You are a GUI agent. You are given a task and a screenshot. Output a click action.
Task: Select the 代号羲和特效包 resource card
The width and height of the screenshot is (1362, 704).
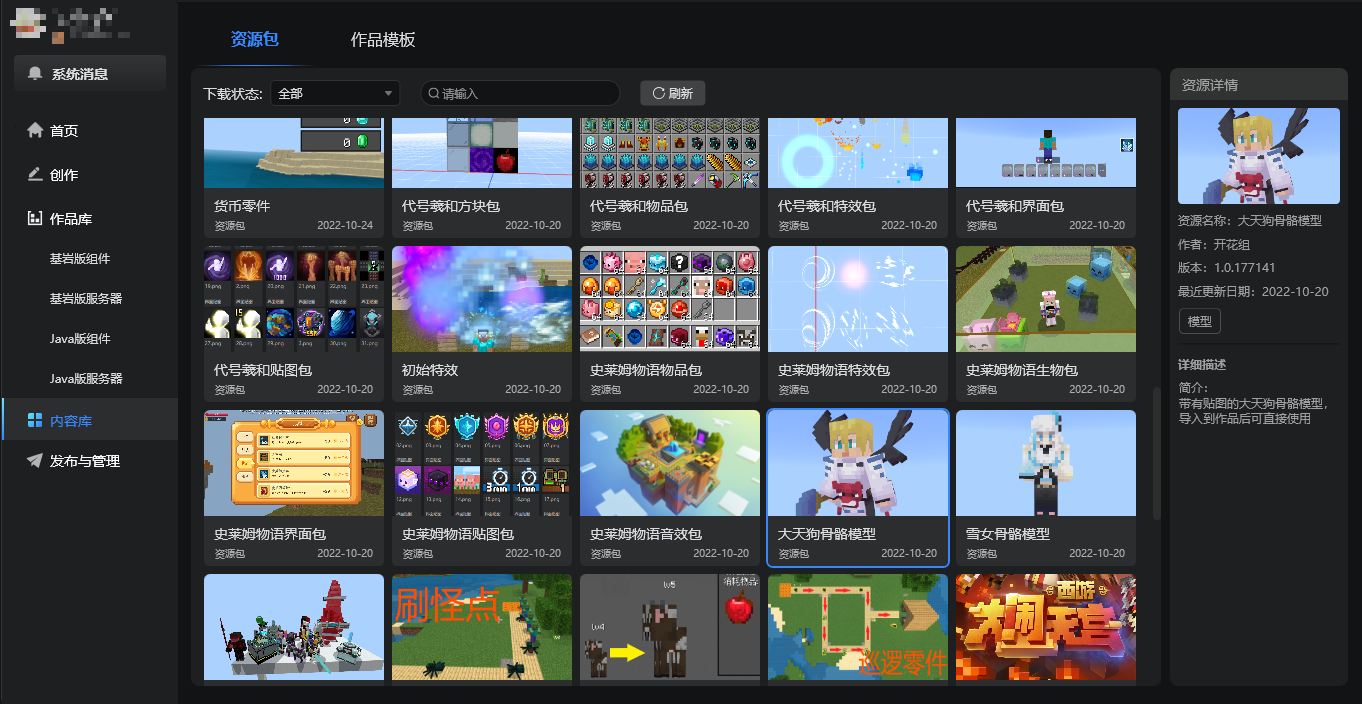pos(858,177)
